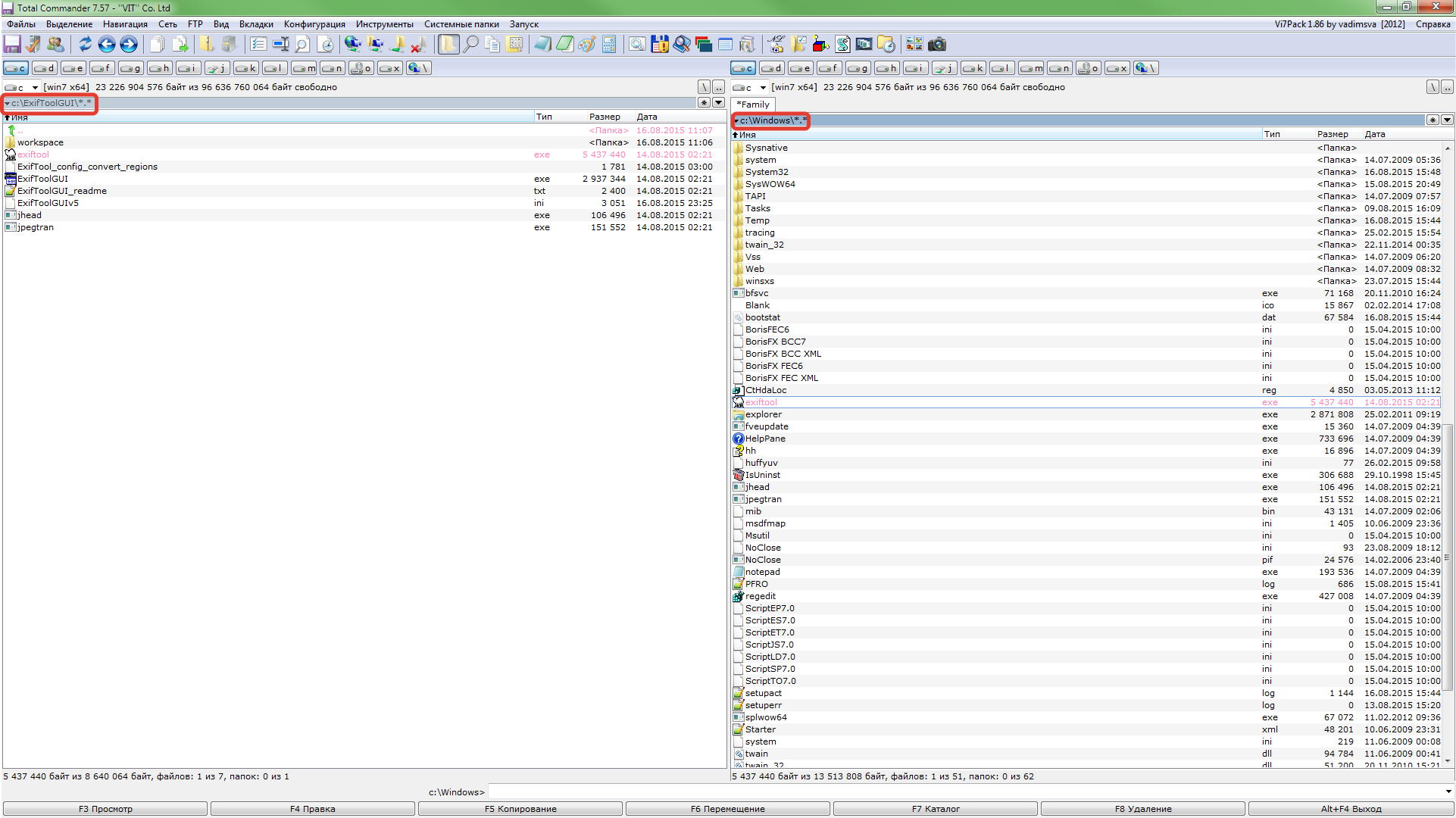1456x818 pixels.
Task: Open right panel directory history arrow
Action: click(1447, 120)
